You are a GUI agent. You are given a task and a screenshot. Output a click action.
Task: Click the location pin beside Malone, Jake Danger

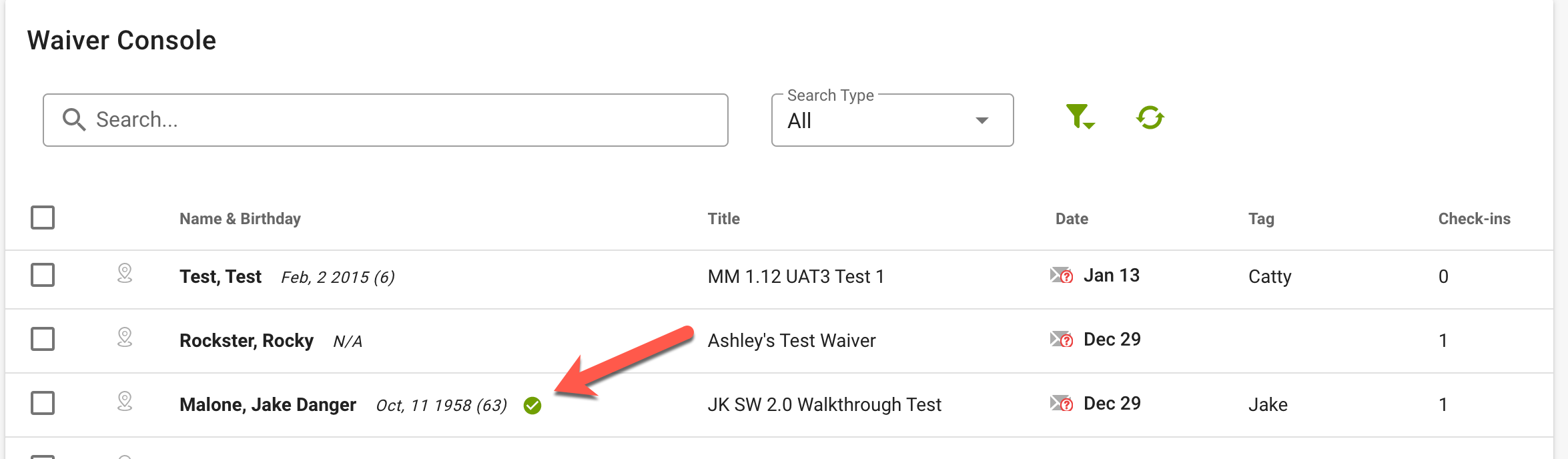(125, 402)
